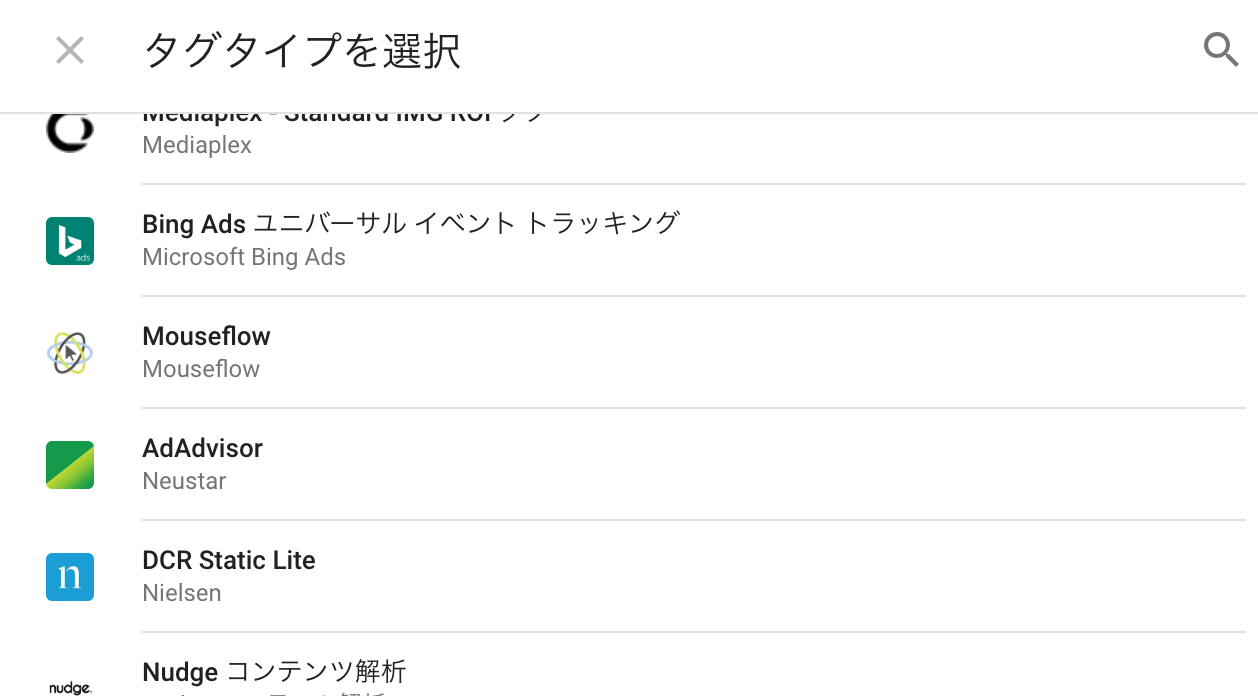Click the タグタイプを選択 panel heading
Screen dimensions: 1258x696
[x=302, y=50]
